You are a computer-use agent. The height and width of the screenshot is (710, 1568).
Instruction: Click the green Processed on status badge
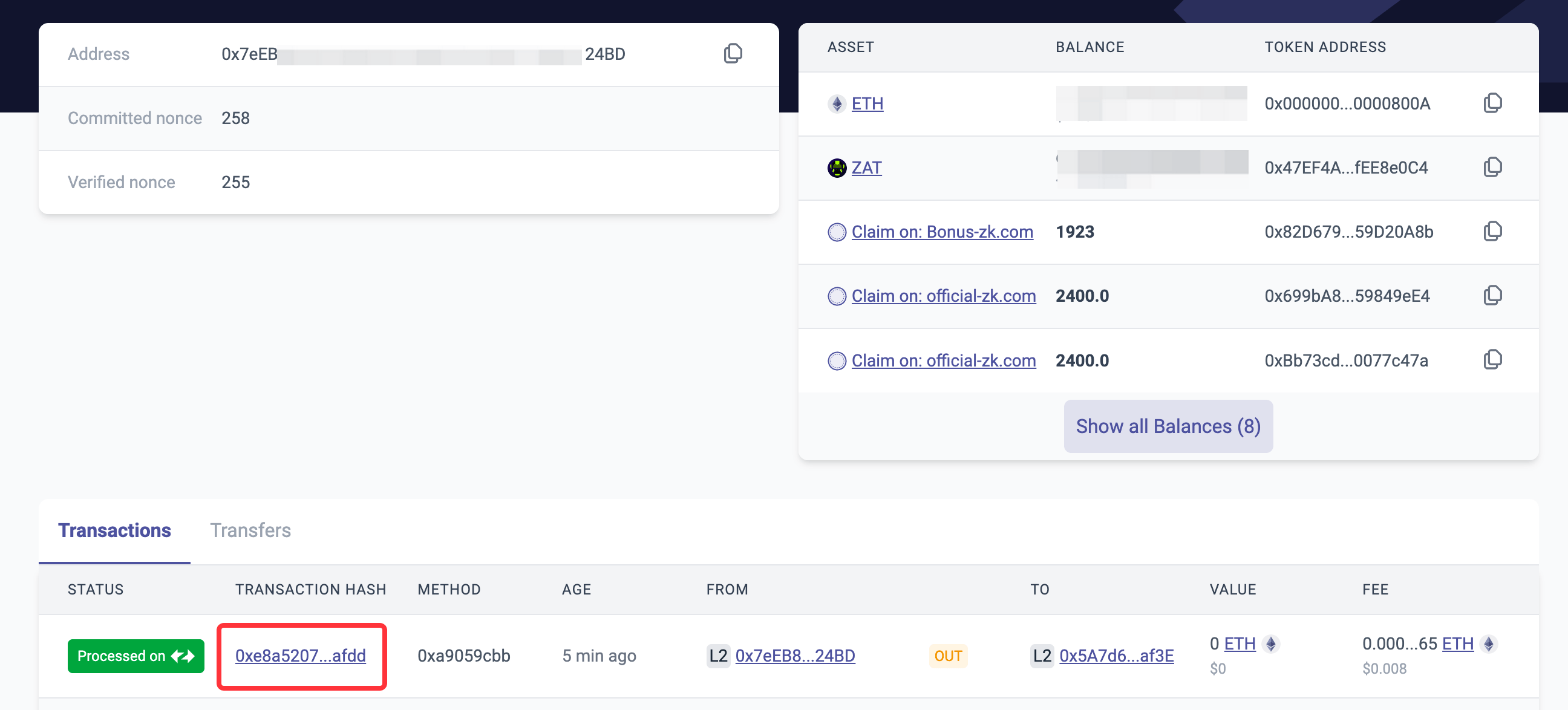[x=136, y=655]
